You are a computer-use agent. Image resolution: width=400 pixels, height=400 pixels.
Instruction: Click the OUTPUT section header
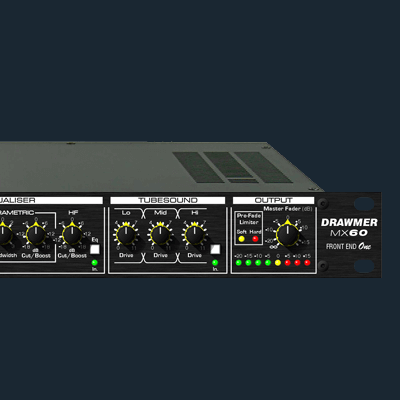(273, 200)
